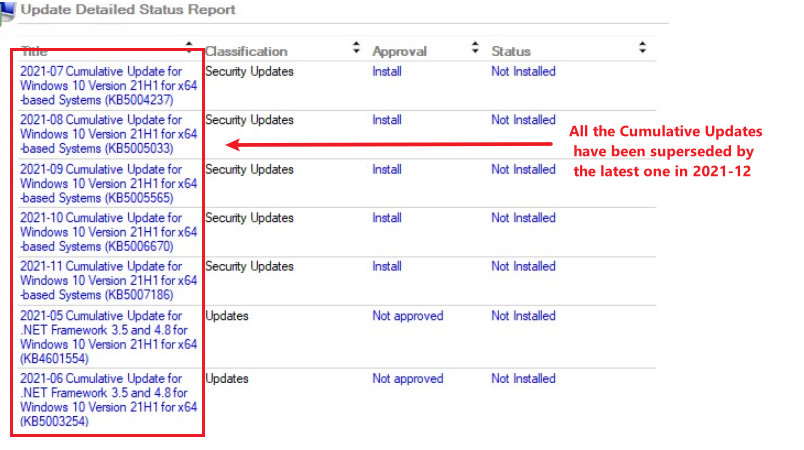Click Not approved for the KB5003254 row
The width and height of the screenshot is (804, 450).
(408, 378)
